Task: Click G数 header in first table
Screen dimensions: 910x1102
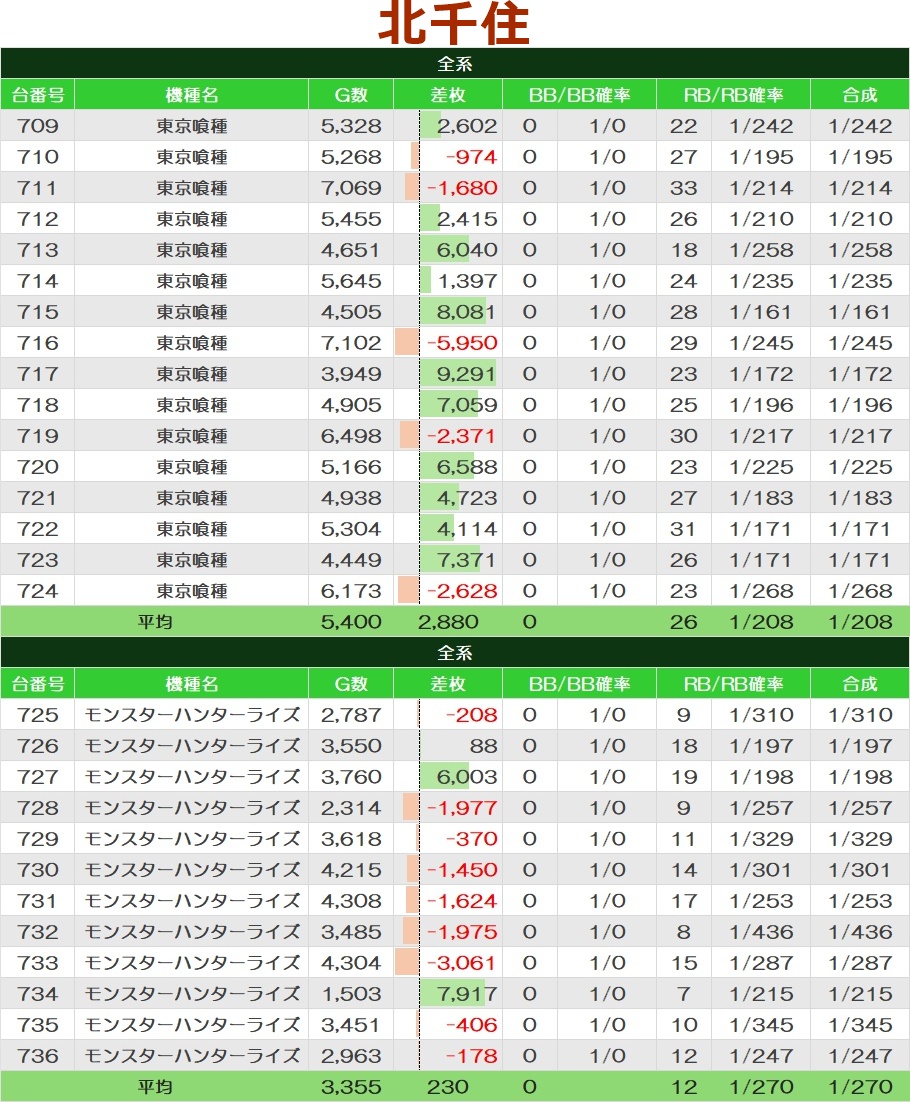Action: (351, 95)
